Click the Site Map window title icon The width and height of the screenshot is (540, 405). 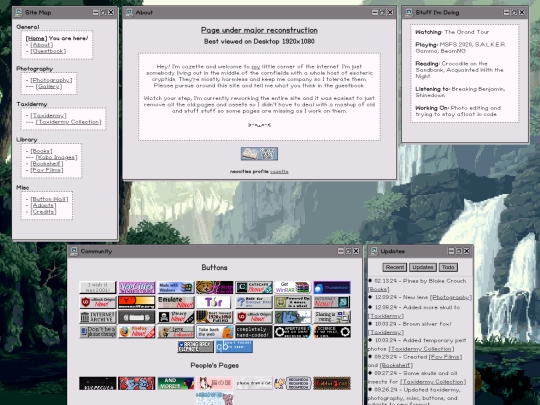[19, 12]
